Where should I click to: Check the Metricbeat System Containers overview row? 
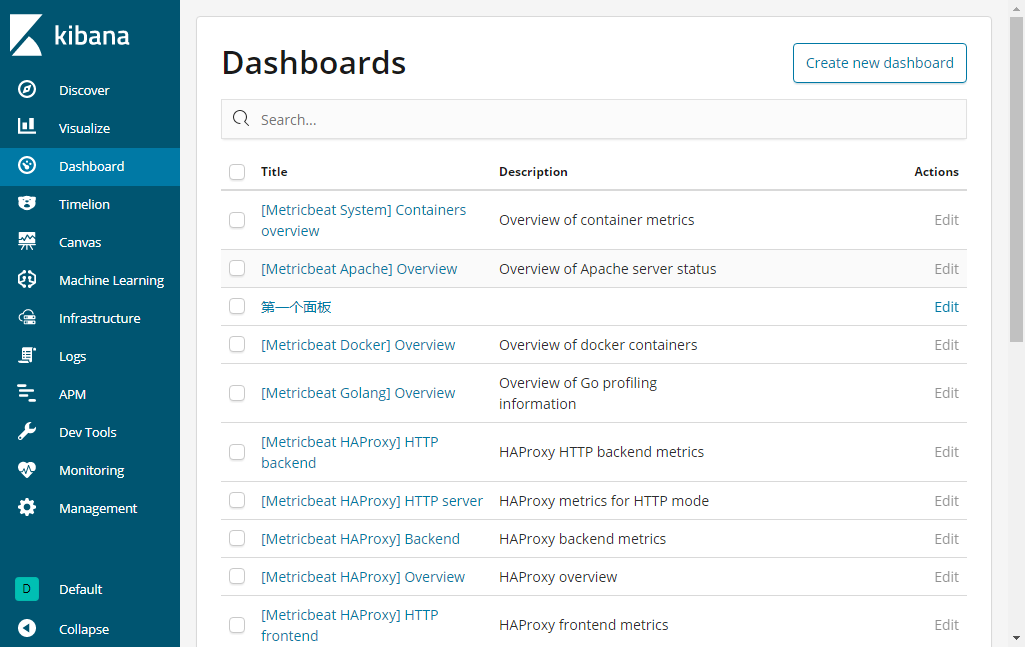(237, 220)
